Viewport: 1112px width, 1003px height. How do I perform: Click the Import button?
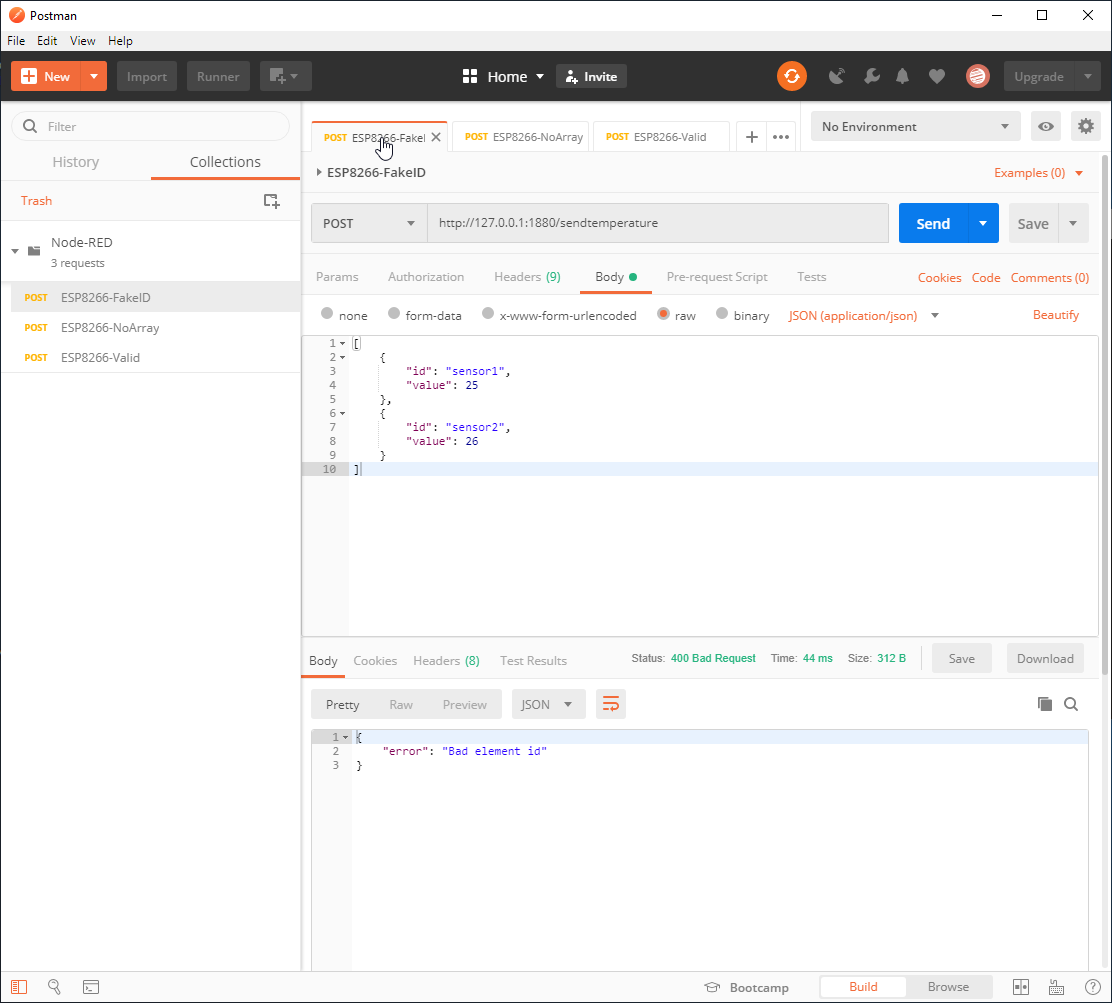coord(147,76)
